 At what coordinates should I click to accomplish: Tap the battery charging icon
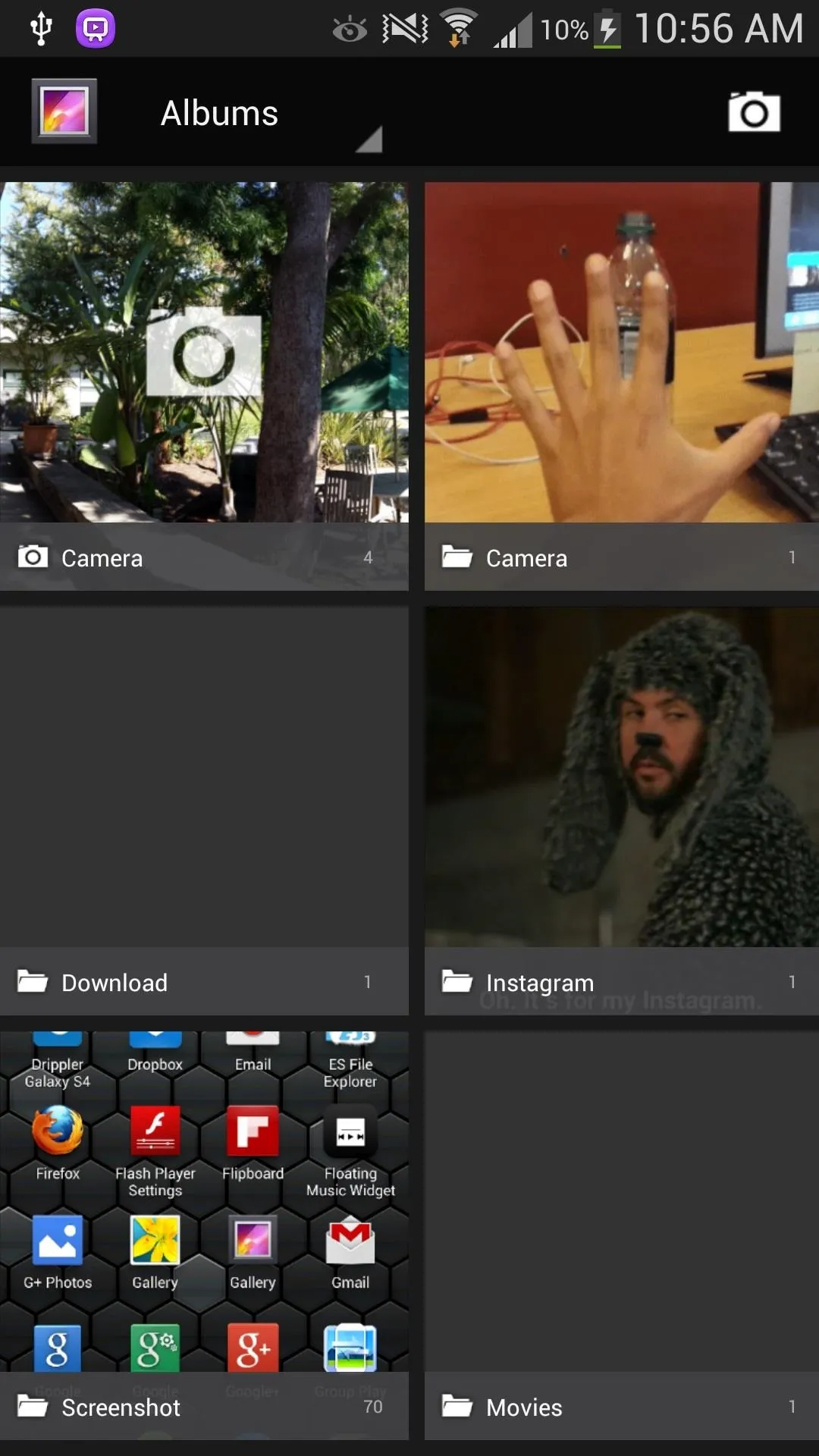(x=607, y=29)
